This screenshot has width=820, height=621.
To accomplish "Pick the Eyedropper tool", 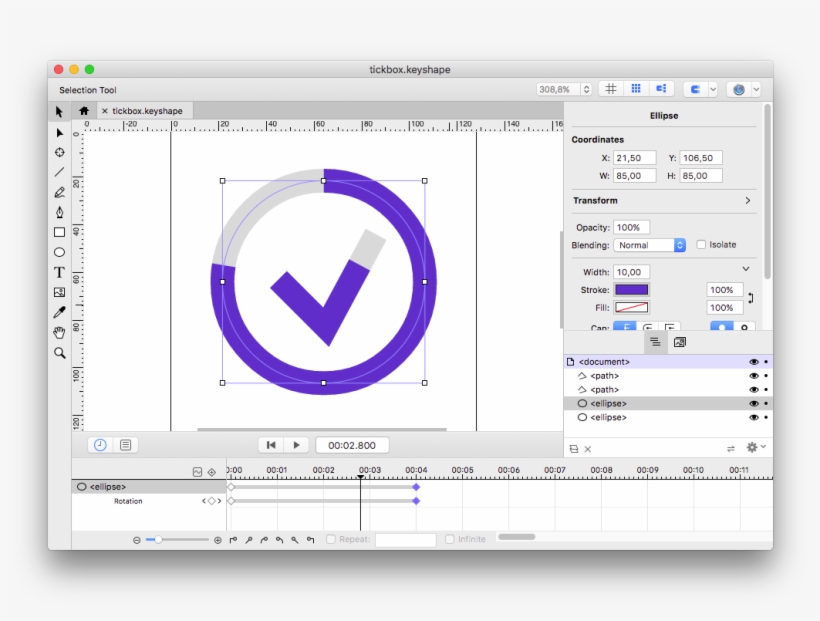I will click(x=60, y=312).
